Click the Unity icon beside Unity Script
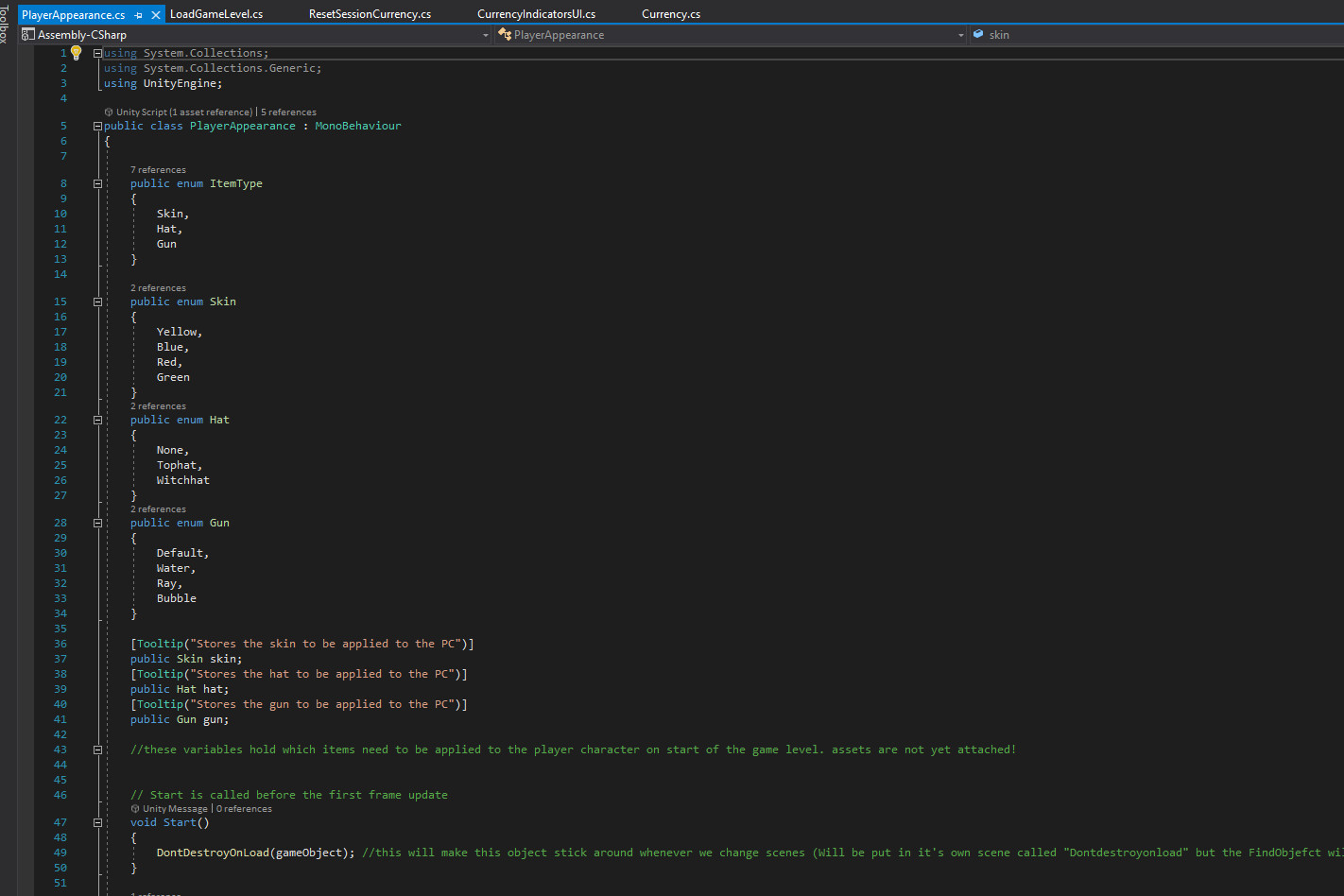Viewport: 1344px width, 896px height. (109, 112)
